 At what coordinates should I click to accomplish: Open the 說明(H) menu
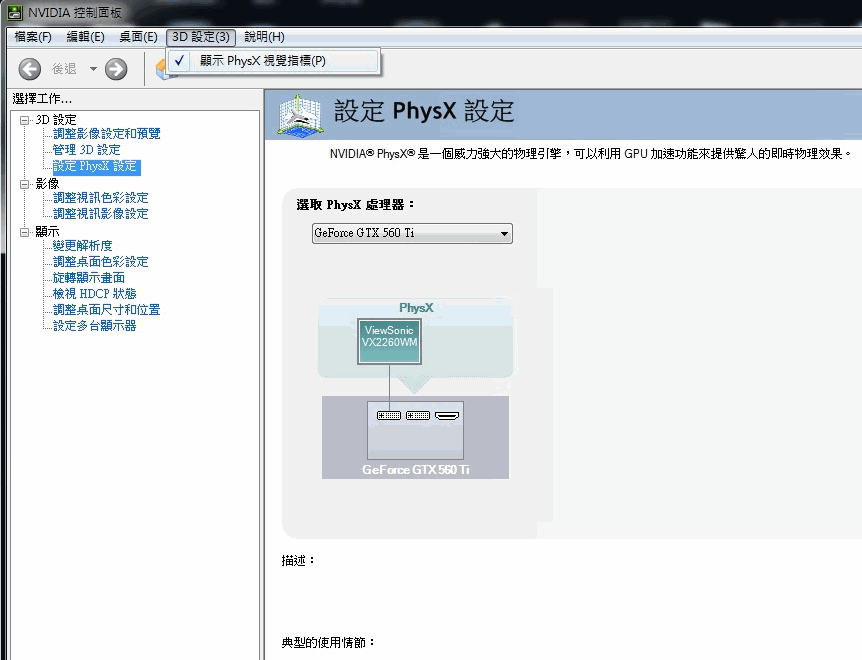264,37
